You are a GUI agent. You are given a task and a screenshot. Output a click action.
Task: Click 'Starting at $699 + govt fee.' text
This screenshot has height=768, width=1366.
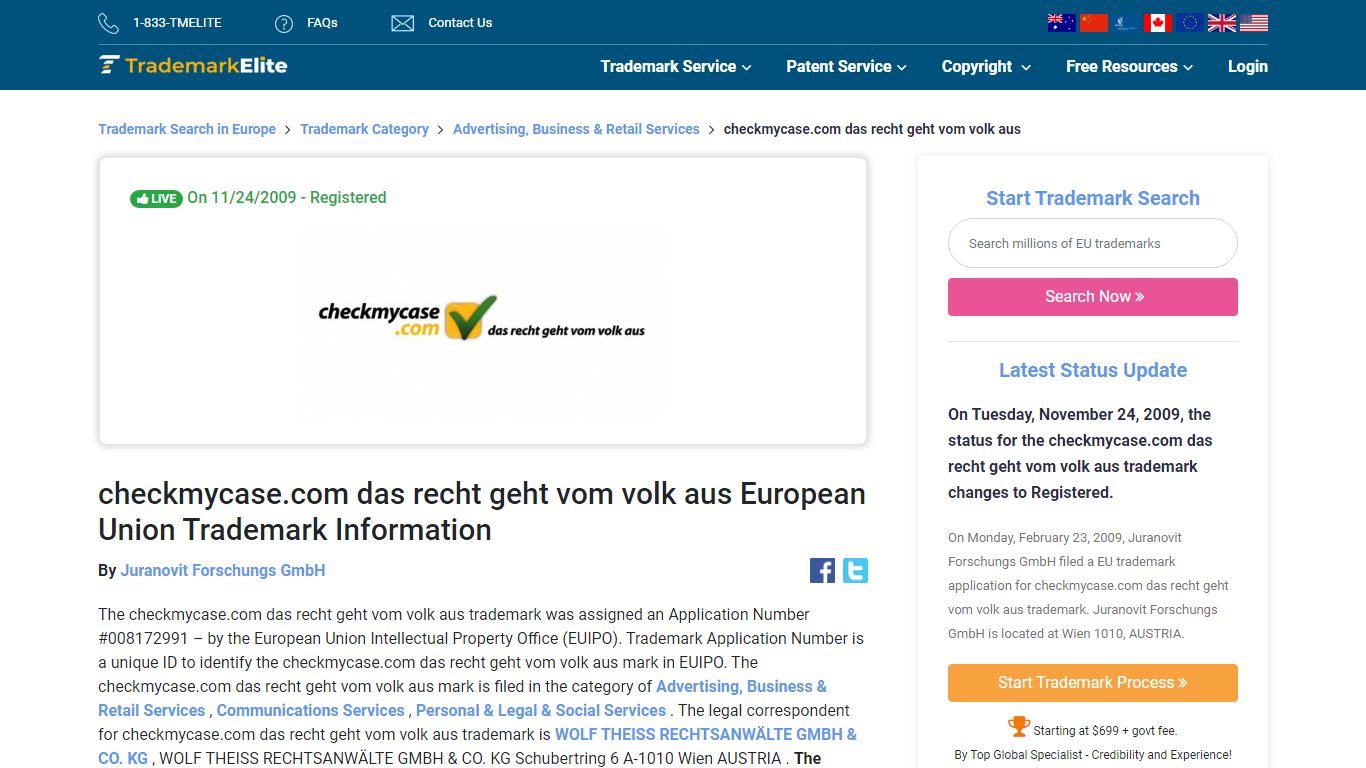point(1105,731)
